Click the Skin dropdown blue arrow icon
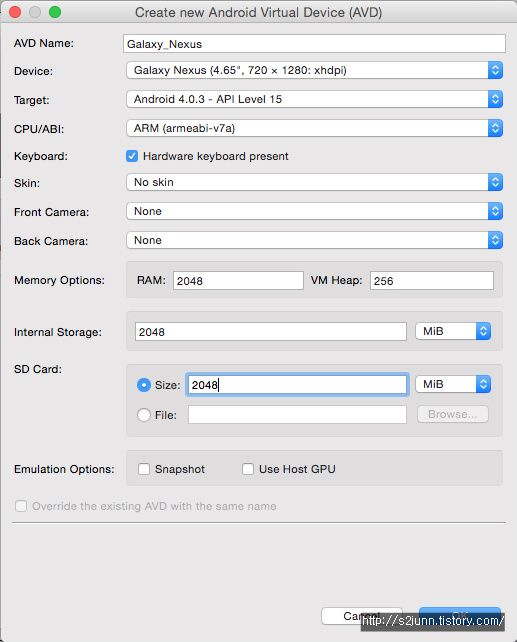The width and height of the screenshot is (517, 642). click(x=495, y=182)
